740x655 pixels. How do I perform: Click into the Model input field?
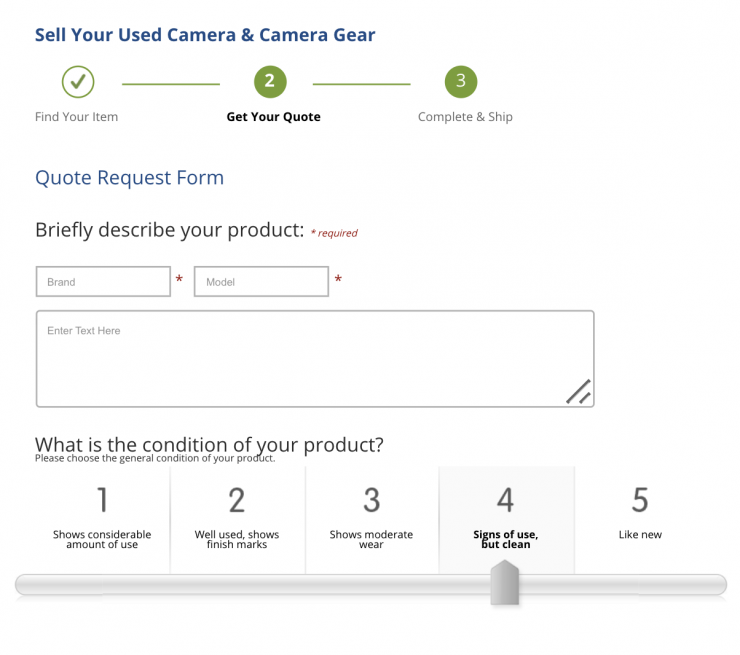pyautogui.click(x=261, y=282)
